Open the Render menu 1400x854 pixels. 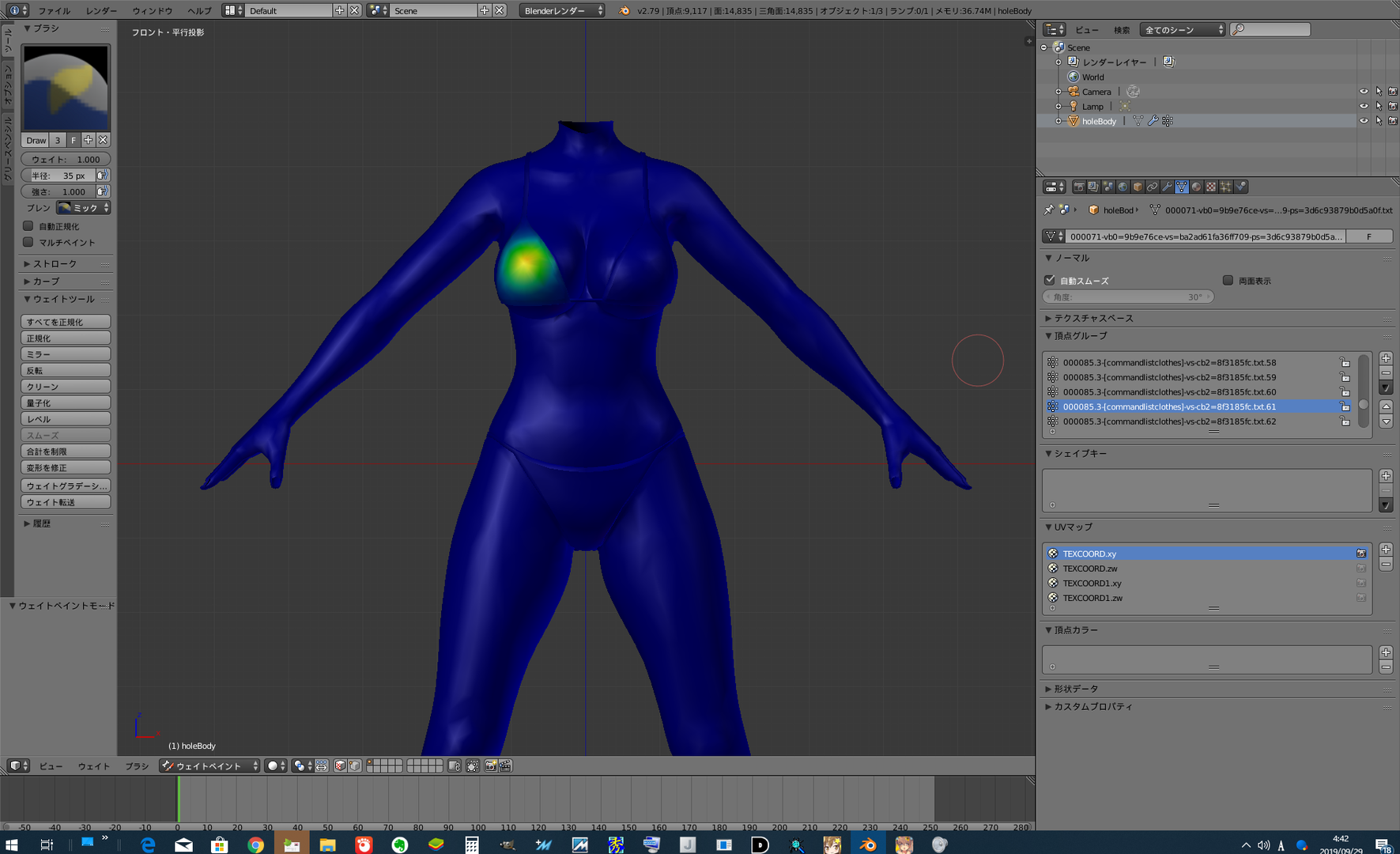tap(101, 11)
